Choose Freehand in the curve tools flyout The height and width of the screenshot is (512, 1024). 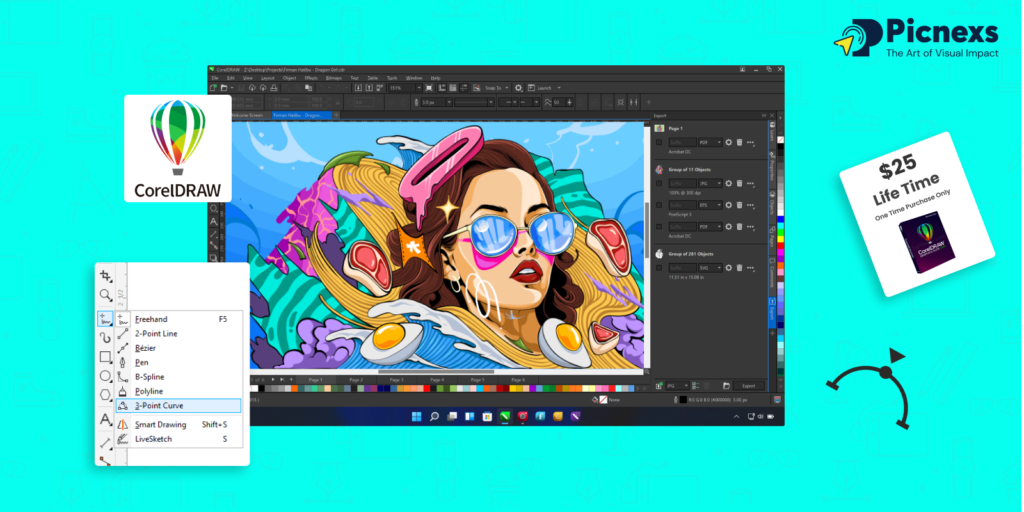pyautogui.click(x=178, y=319)
